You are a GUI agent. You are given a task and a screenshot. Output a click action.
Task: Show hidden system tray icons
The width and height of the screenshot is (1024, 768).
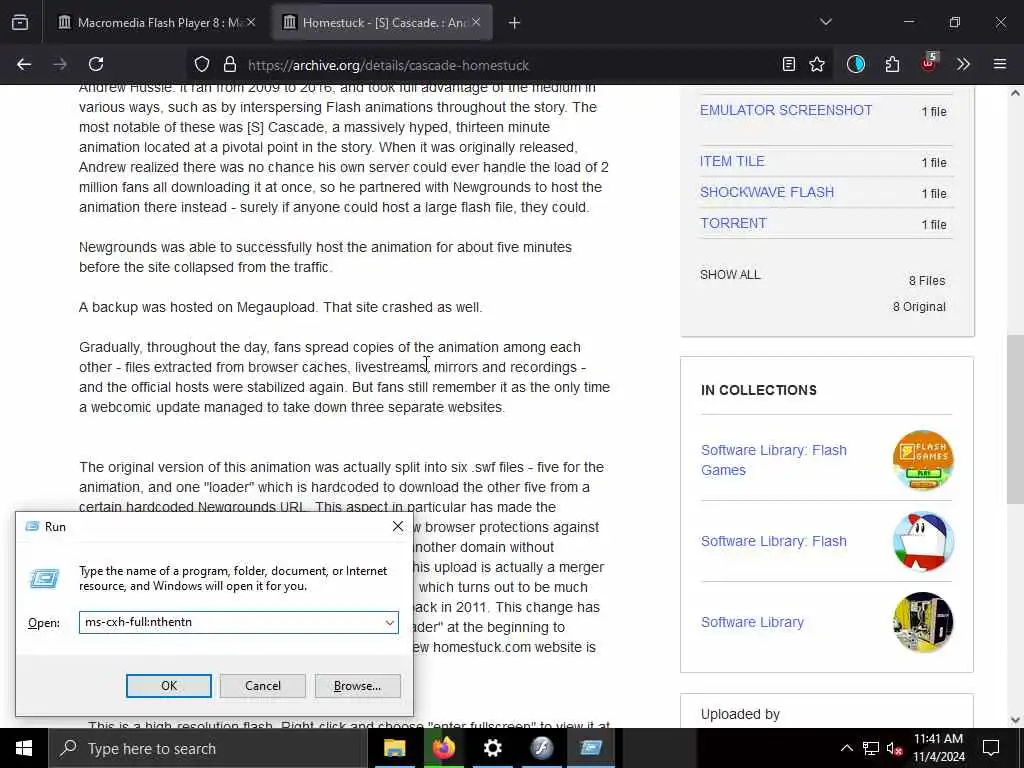point(846,748)
